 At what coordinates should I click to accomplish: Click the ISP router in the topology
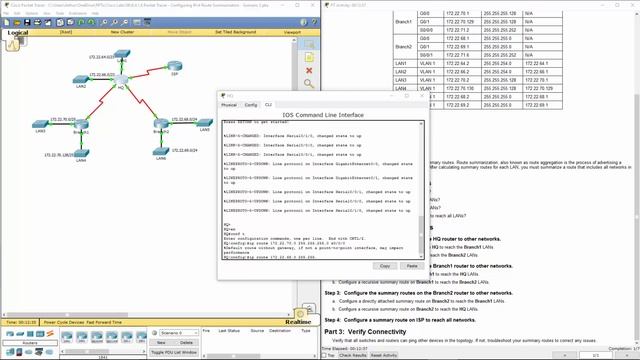tap(175, 66)
